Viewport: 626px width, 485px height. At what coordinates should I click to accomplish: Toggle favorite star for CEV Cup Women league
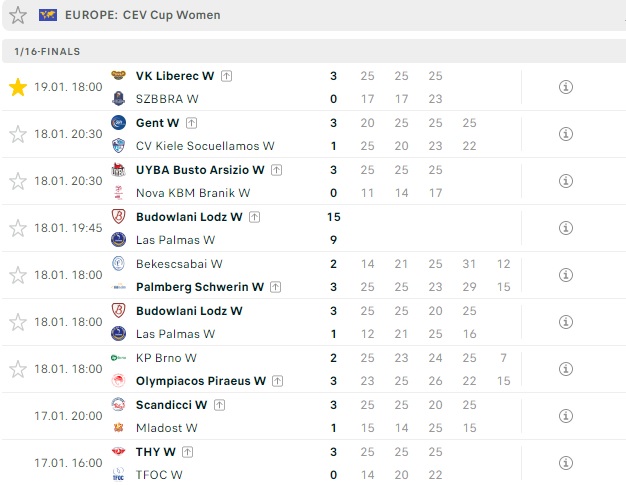point(18,15)
